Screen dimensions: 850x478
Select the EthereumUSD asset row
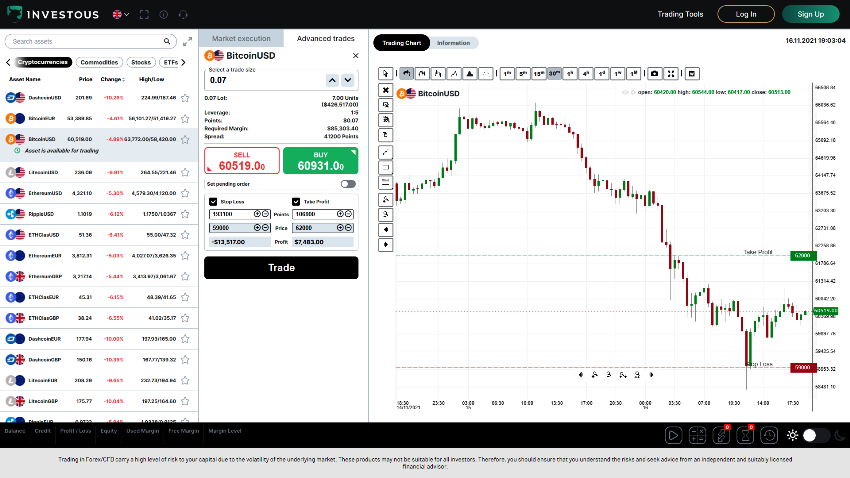point(99,193)
